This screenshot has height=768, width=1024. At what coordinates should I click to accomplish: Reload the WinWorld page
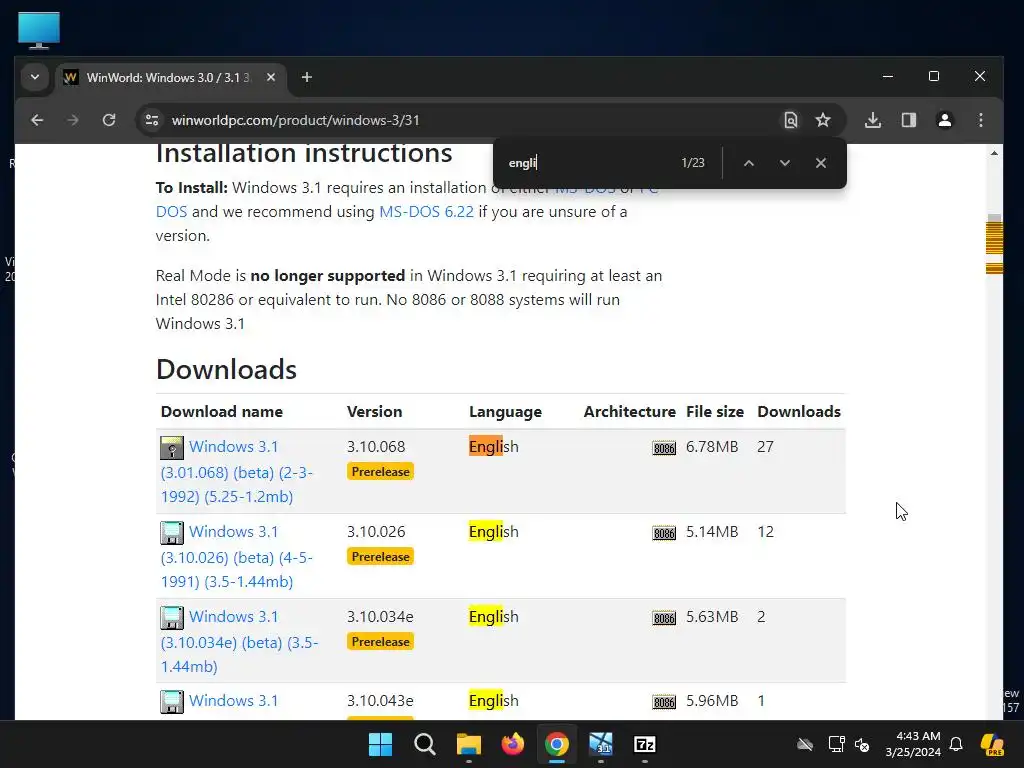point(109,120)
